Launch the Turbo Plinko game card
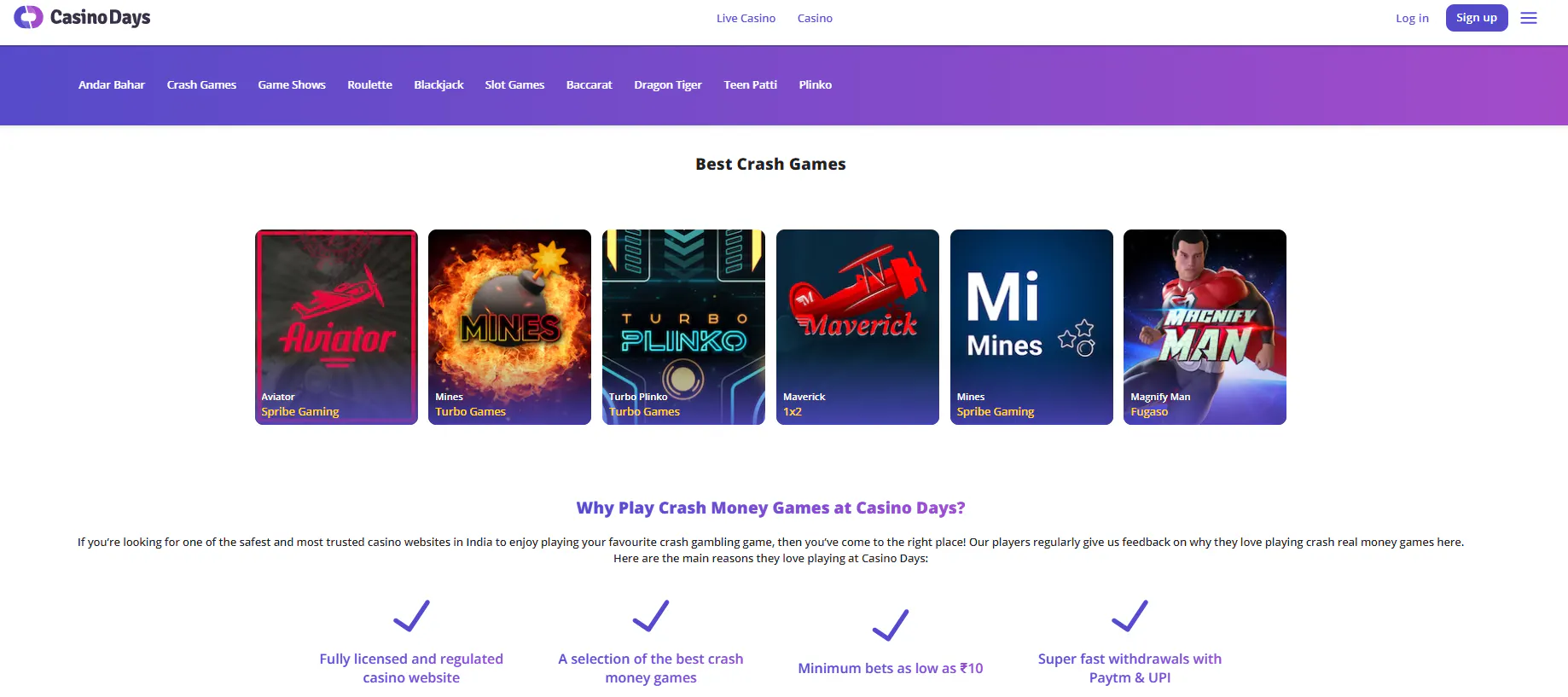 (683, 327)
